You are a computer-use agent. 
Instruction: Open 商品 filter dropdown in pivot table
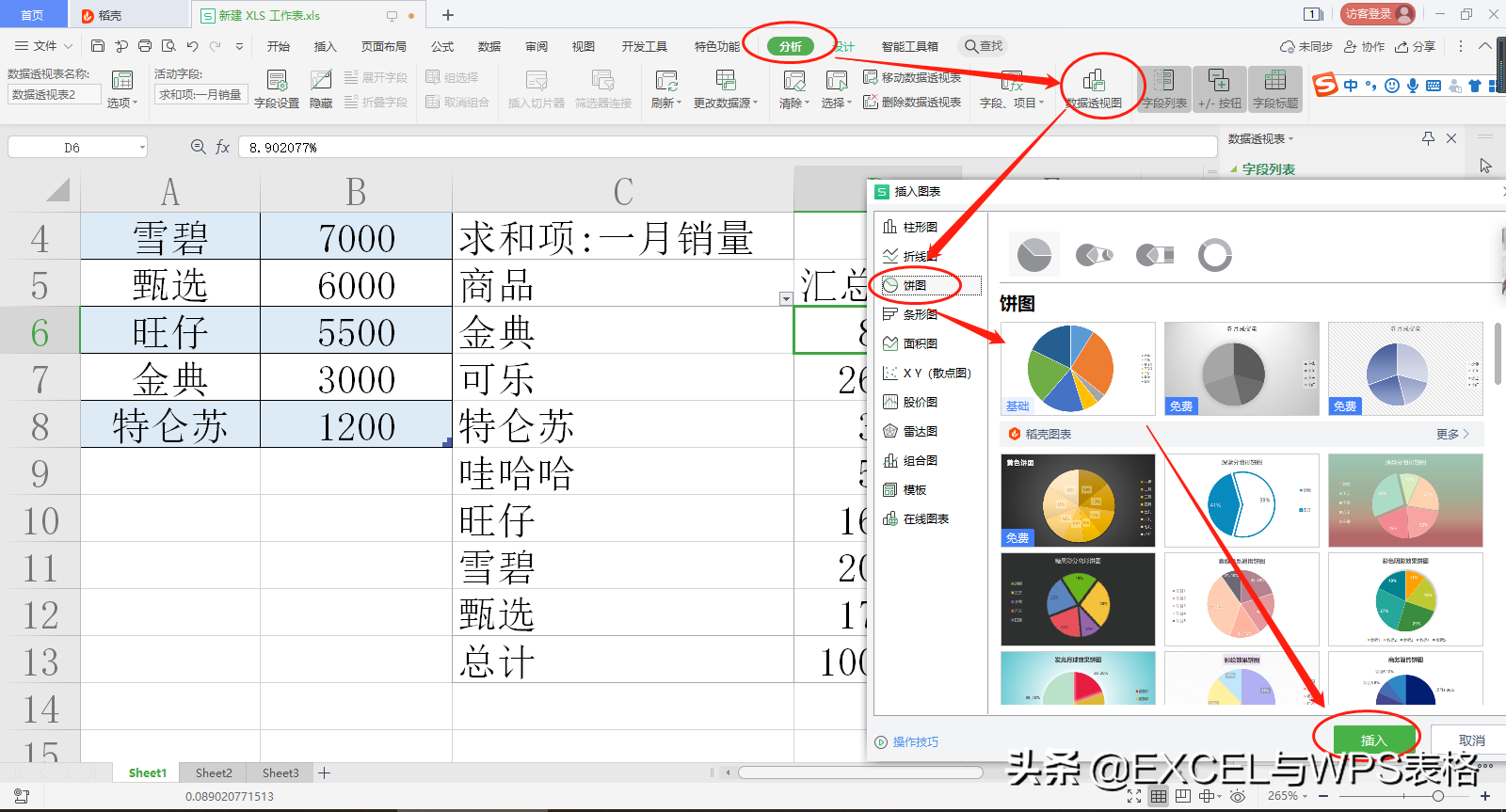(786, 298)
